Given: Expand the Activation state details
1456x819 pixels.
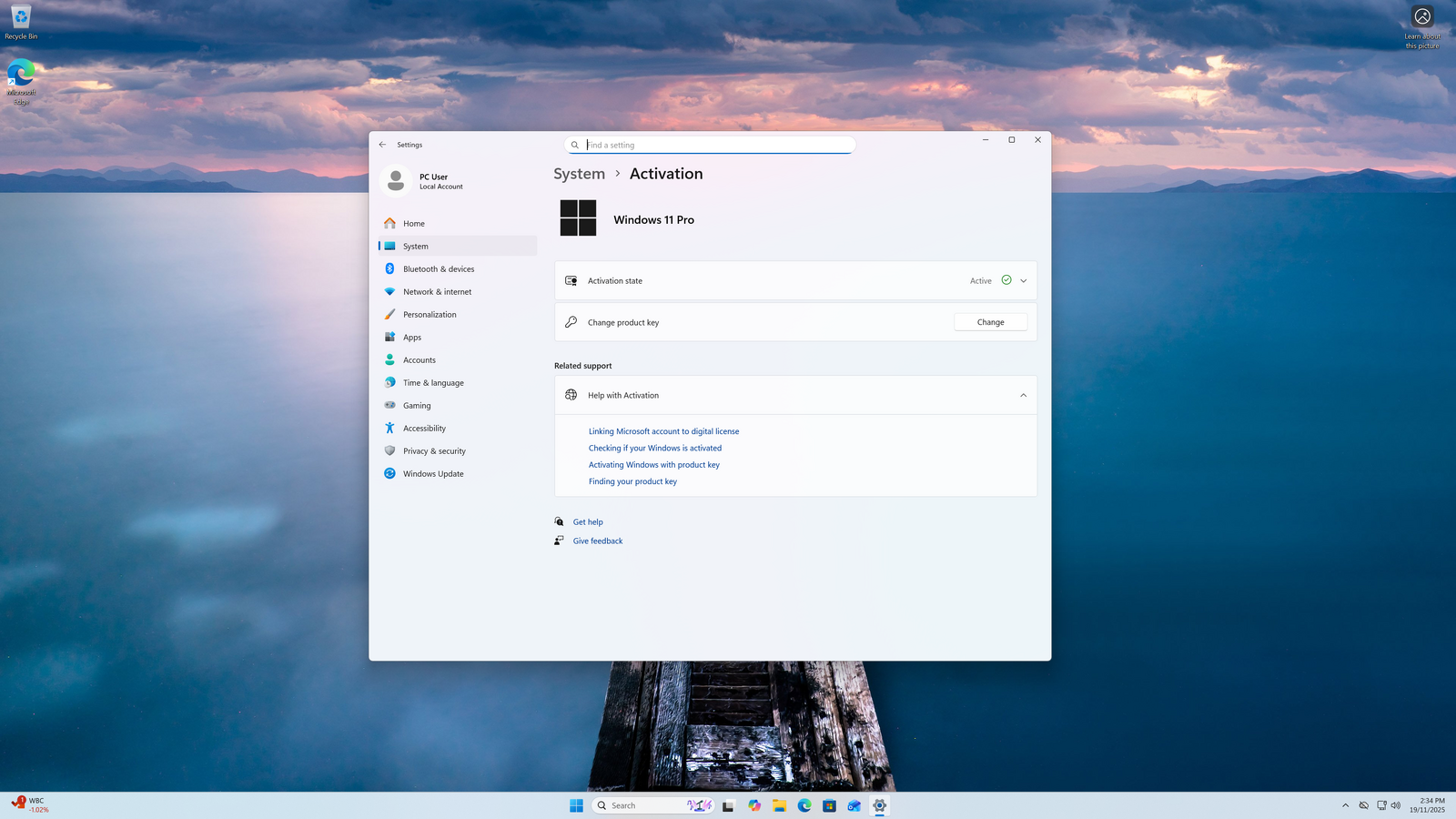Looking at the screenshot, I should coord(1023,281).
